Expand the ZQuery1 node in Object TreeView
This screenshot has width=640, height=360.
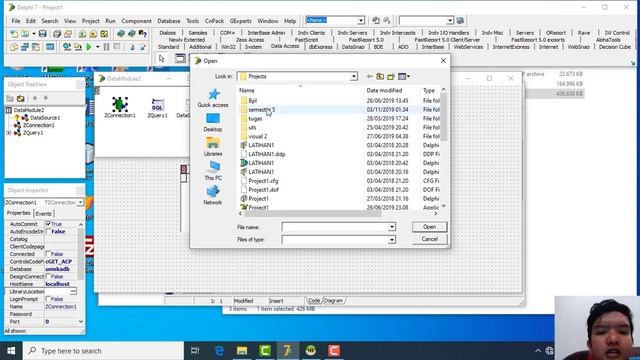[x=9, y=133]
